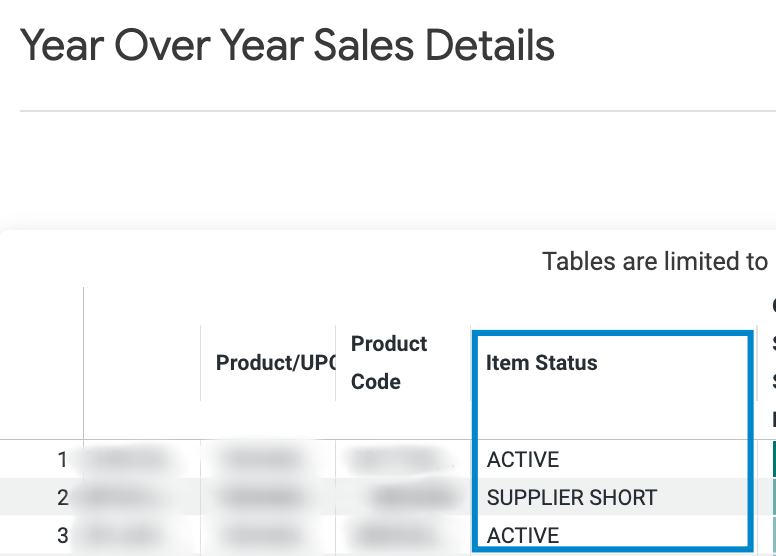
Task: Click row number 1
Action: coord(62,459)
